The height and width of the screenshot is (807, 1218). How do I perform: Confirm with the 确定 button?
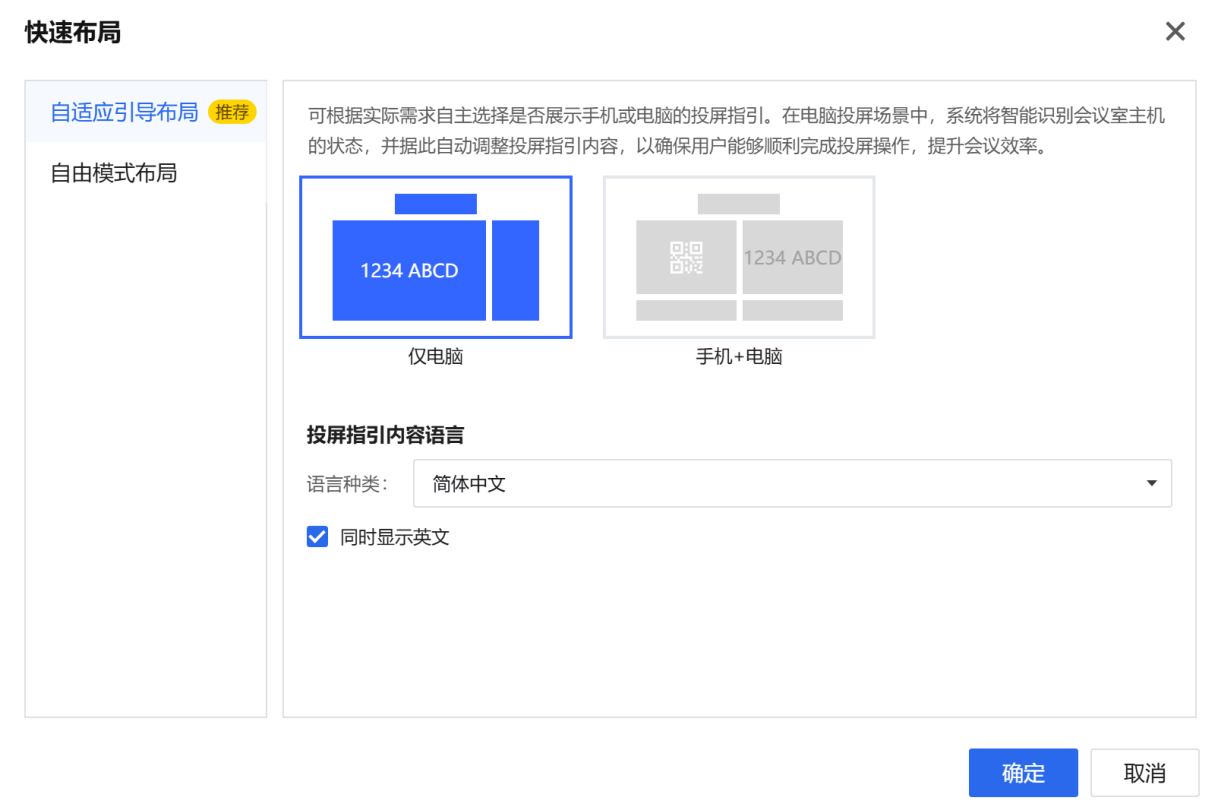1023,773
